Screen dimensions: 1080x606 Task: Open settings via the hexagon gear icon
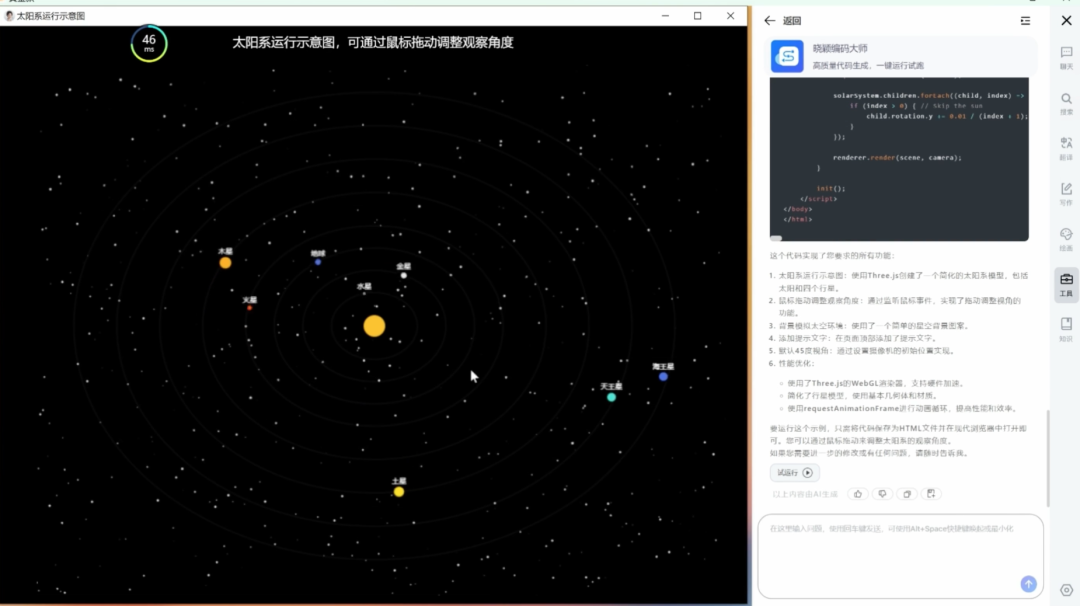[x=1066, y=590]
